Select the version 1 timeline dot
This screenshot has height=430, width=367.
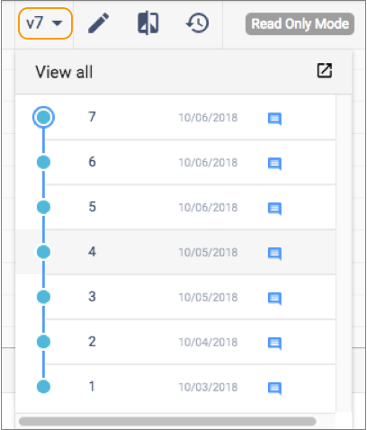[43, 387]
